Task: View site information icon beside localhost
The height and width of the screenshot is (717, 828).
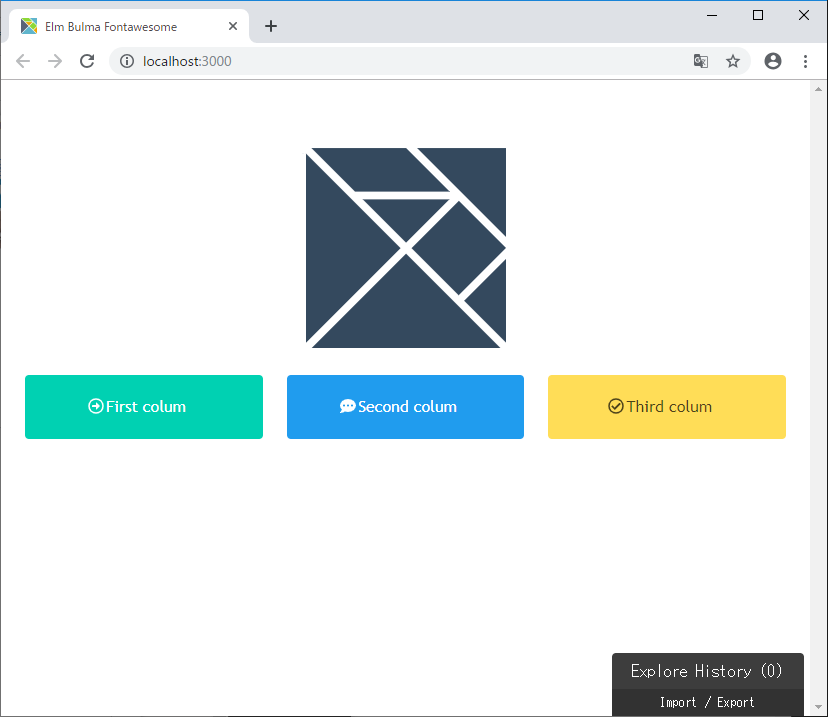Action: tap(127, 61)
